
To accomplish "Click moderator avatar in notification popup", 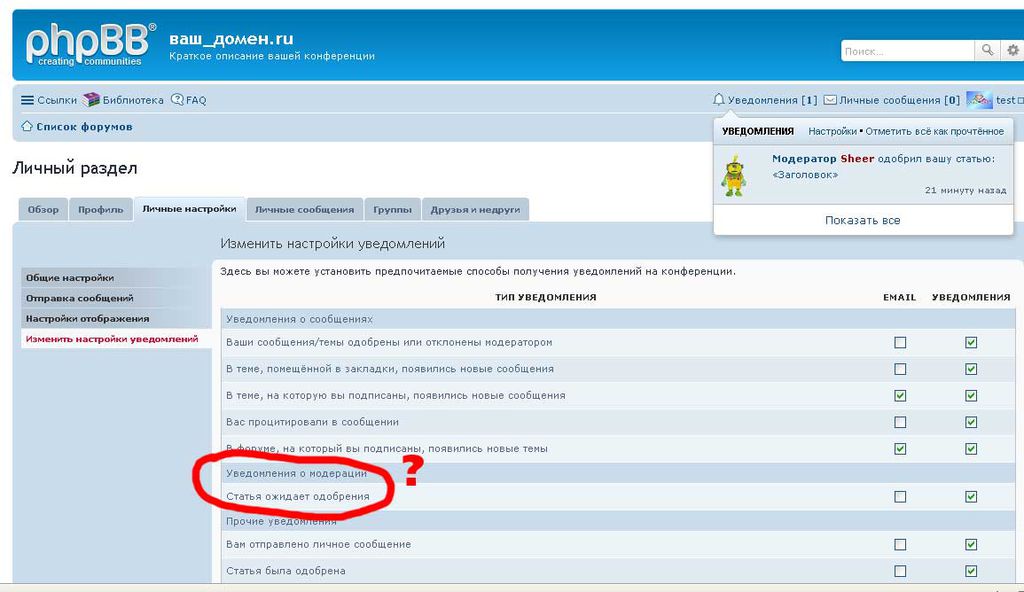I will pyautogui.click(x=734, y=176).
